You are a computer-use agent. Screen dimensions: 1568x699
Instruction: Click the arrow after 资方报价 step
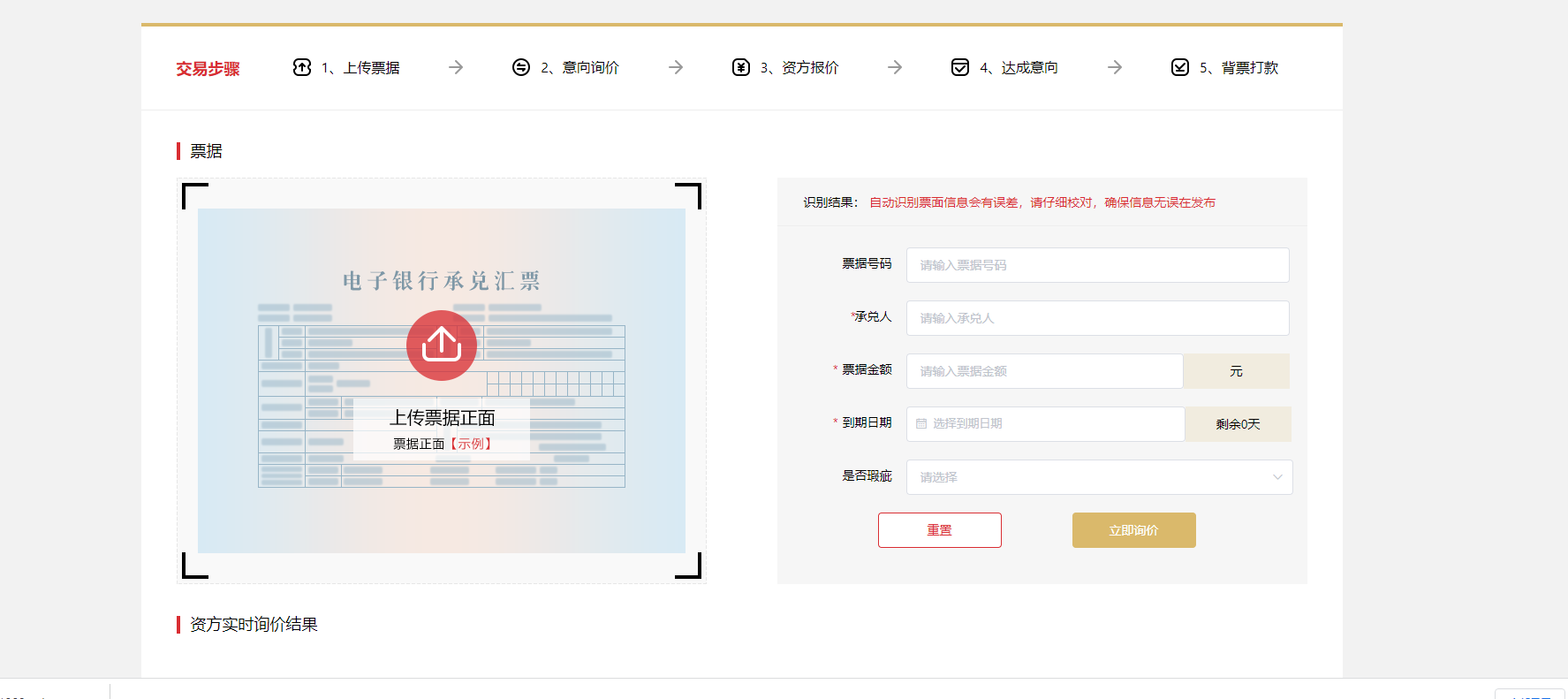click(895, 67)
